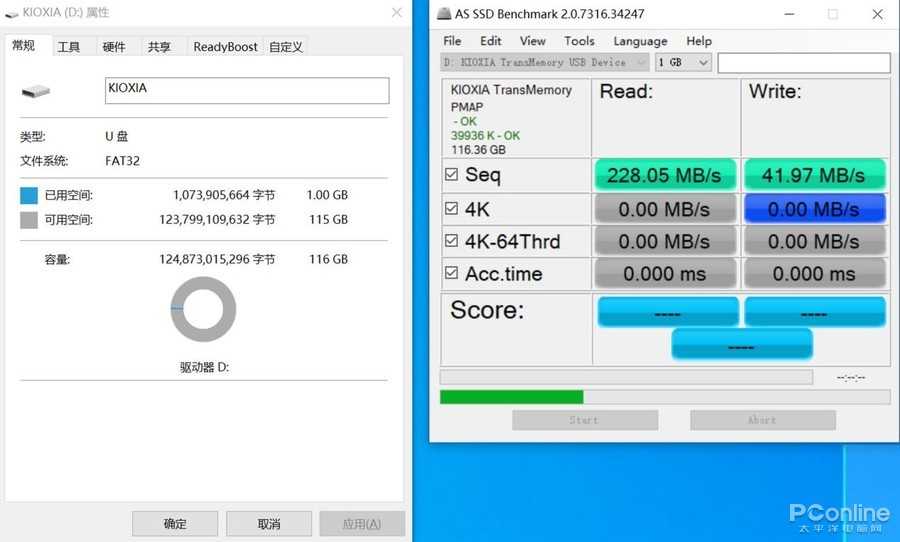Open the Tools menu in AS SSD Benchmark
Image resolution: width=900 pixels, height=542 pixels.
[579, 41]
